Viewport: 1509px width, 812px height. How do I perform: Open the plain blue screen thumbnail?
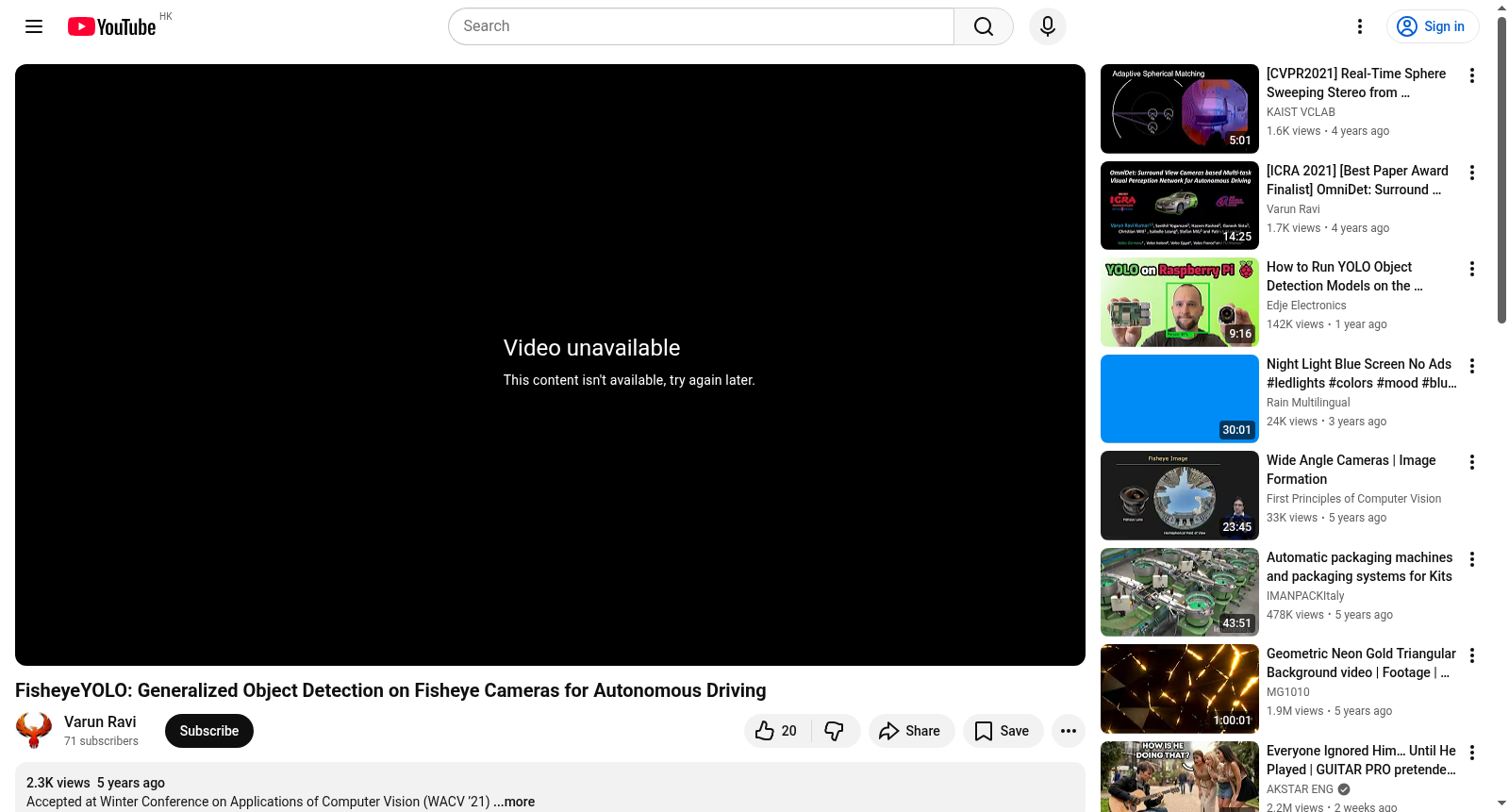[x=1180, y=399]
